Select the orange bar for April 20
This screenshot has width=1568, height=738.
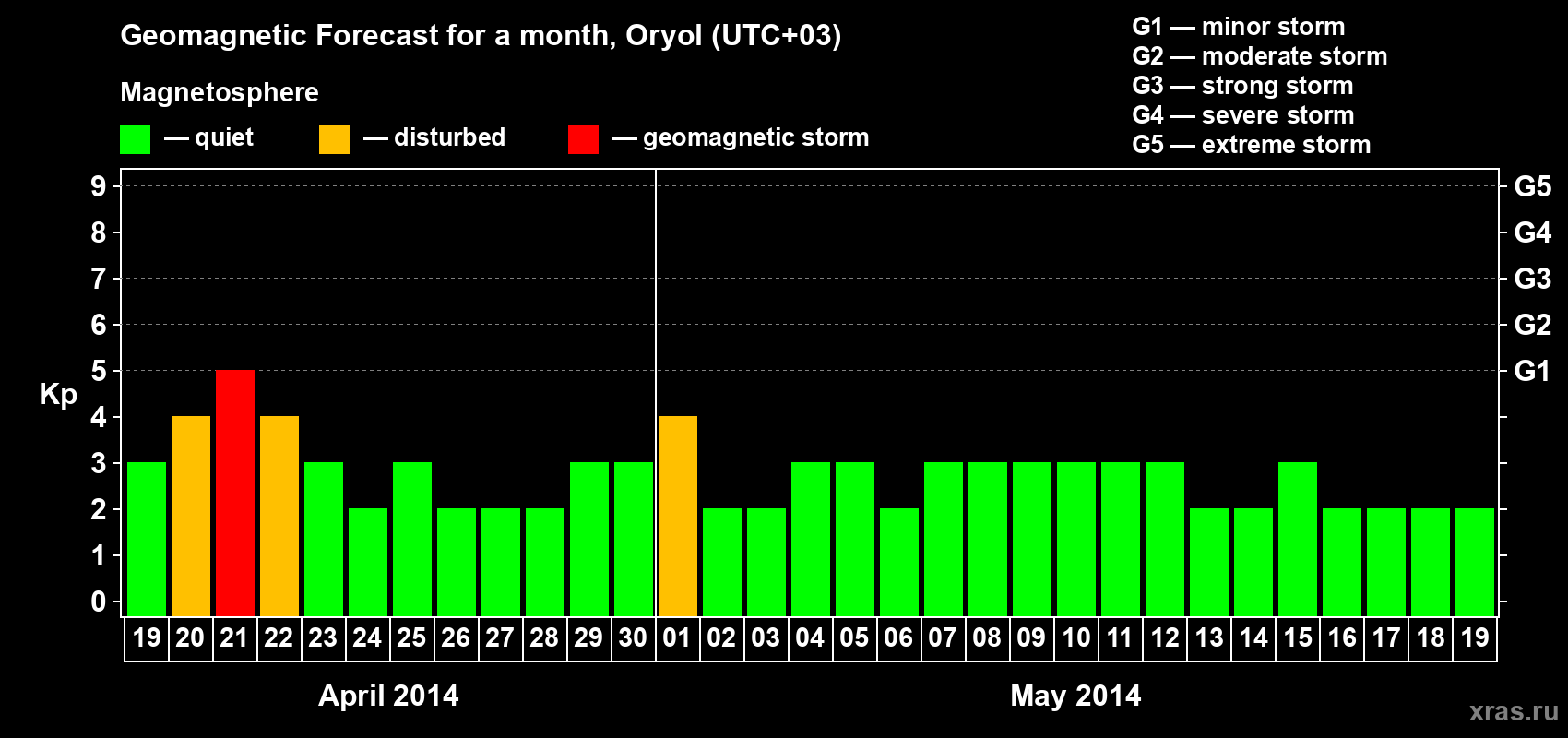[x=191, y=516]
